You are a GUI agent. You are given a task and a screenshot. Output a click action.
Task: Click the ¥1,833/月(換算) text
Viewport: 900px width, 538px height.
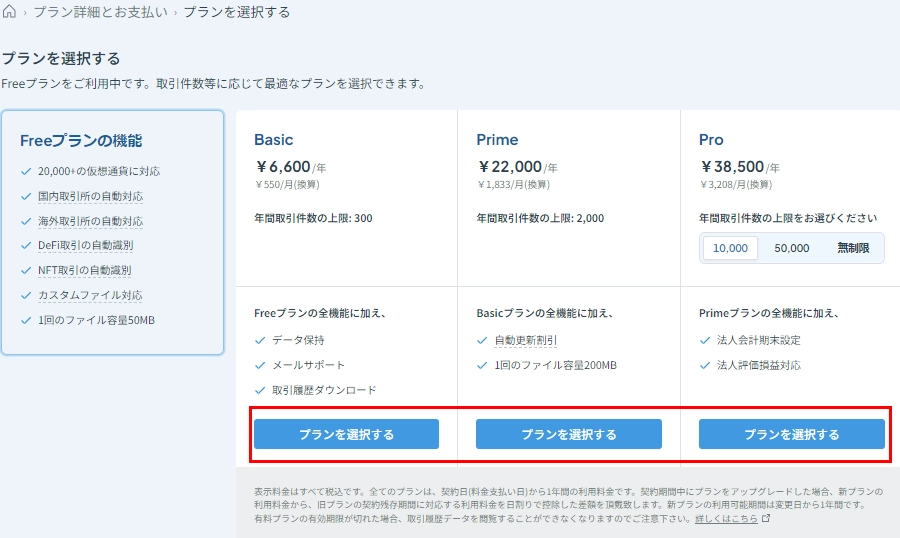point(513,184)
